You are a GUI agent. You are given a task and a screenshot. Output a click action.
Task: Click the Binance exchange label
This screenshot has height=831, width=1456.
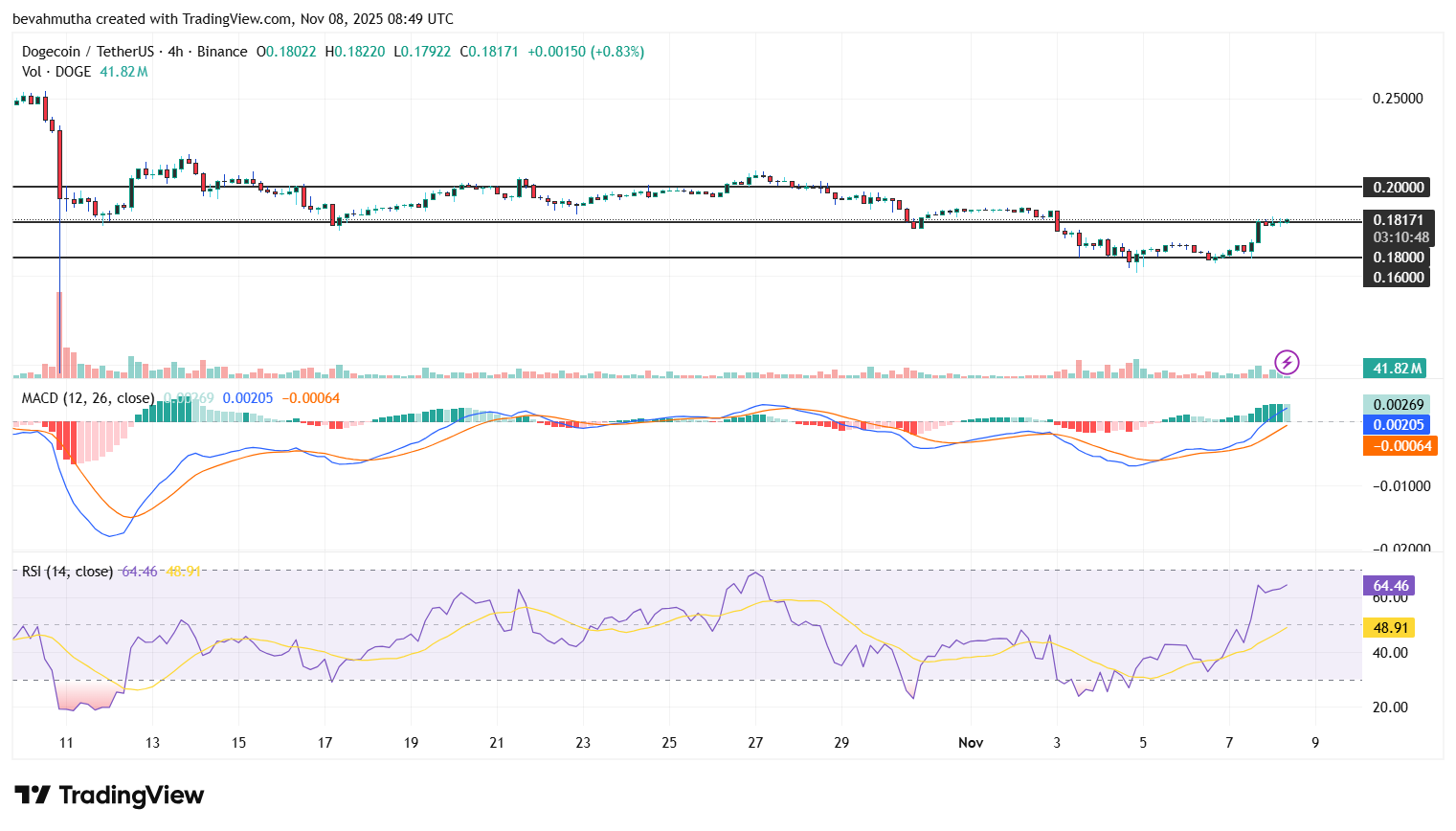(222, 52)
